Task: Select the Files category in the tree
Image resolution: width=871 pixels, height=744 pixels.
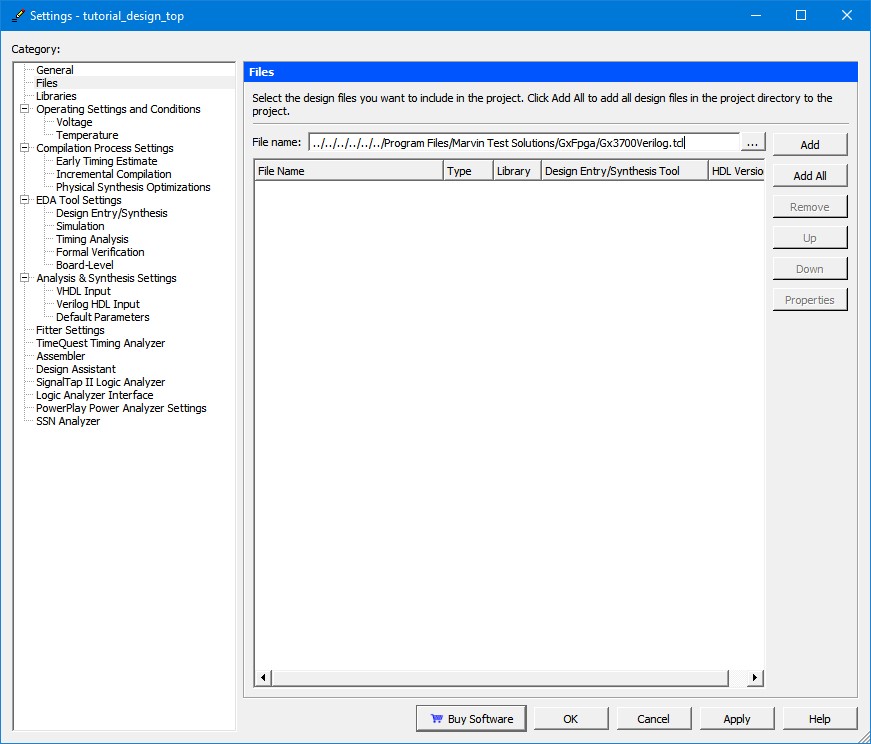Action: click(x=46, y=82)
